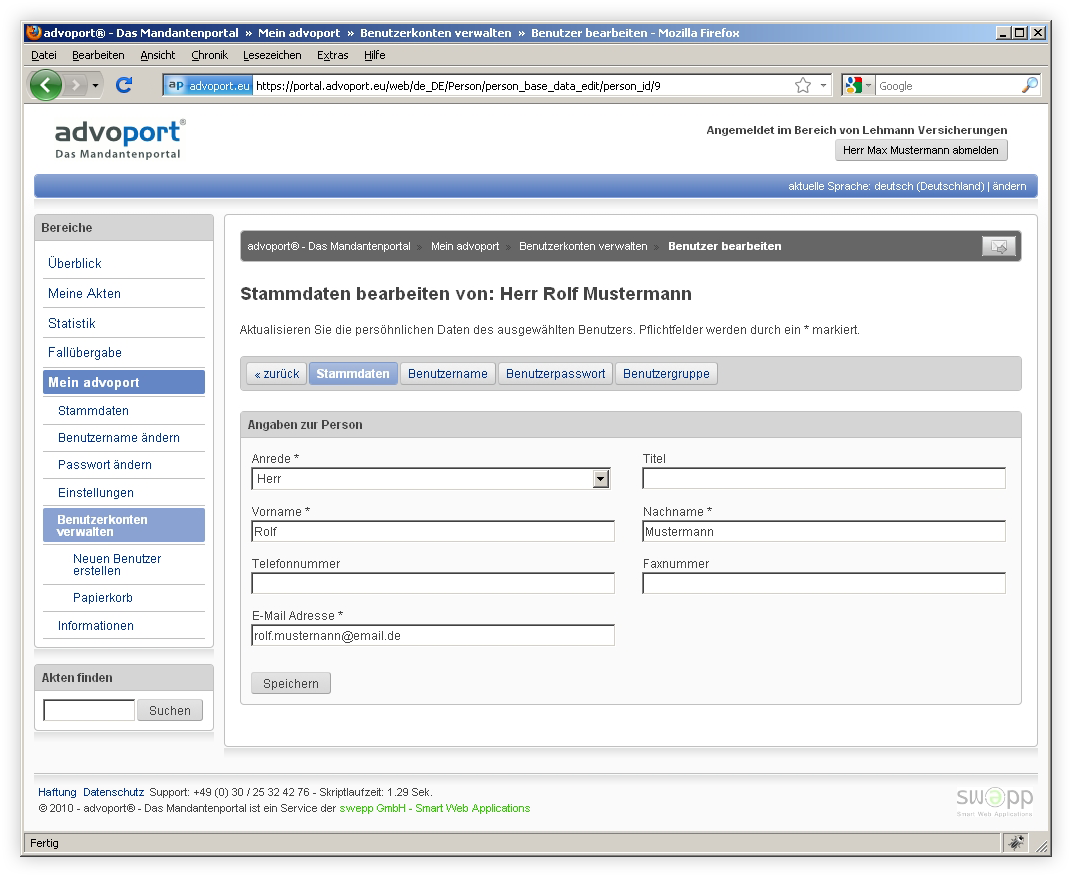Click the ändern language link

[x=1009, y=186]
